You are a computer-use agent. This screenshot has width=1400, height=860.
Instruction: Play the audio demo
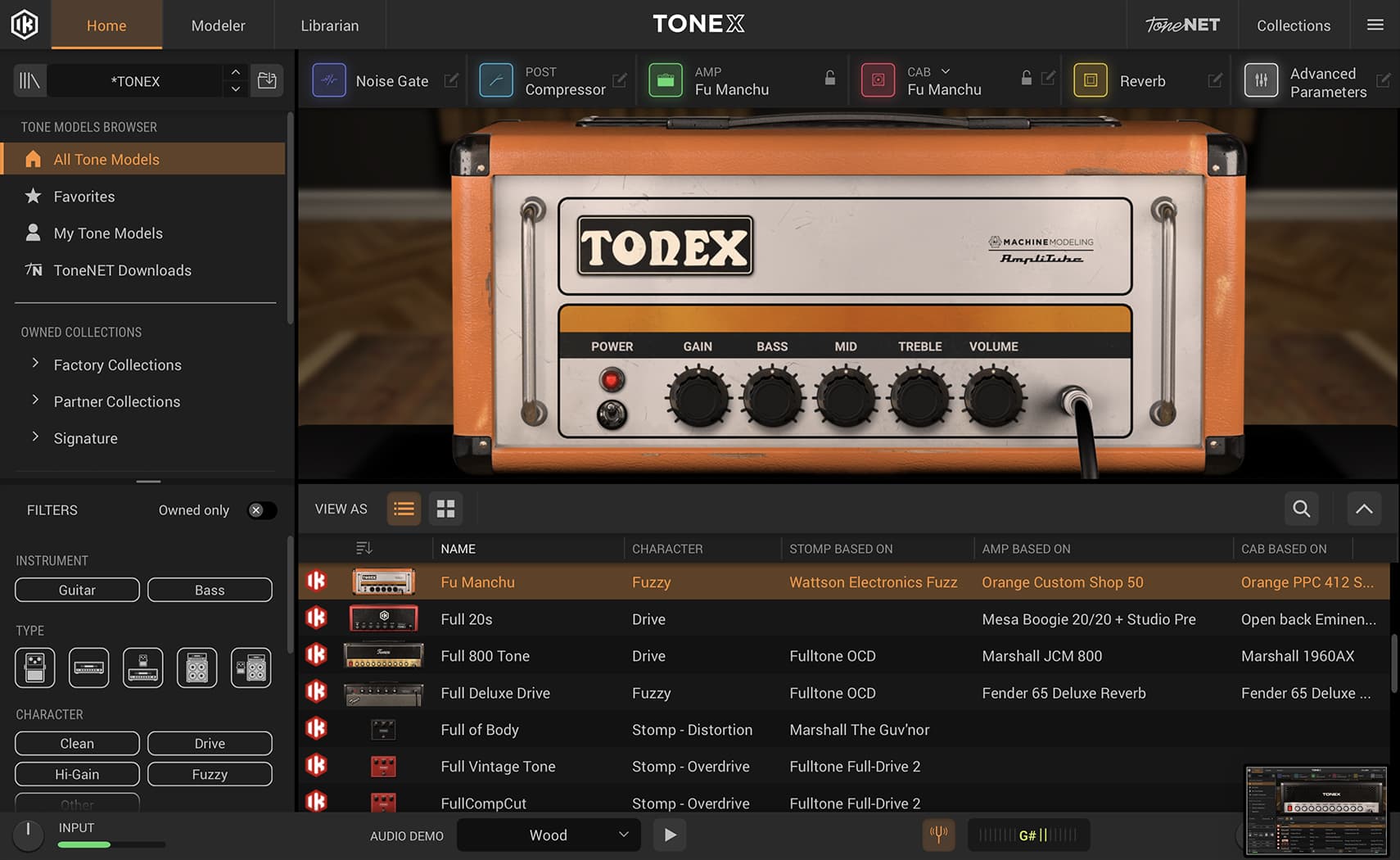click(x=670, y=835)
